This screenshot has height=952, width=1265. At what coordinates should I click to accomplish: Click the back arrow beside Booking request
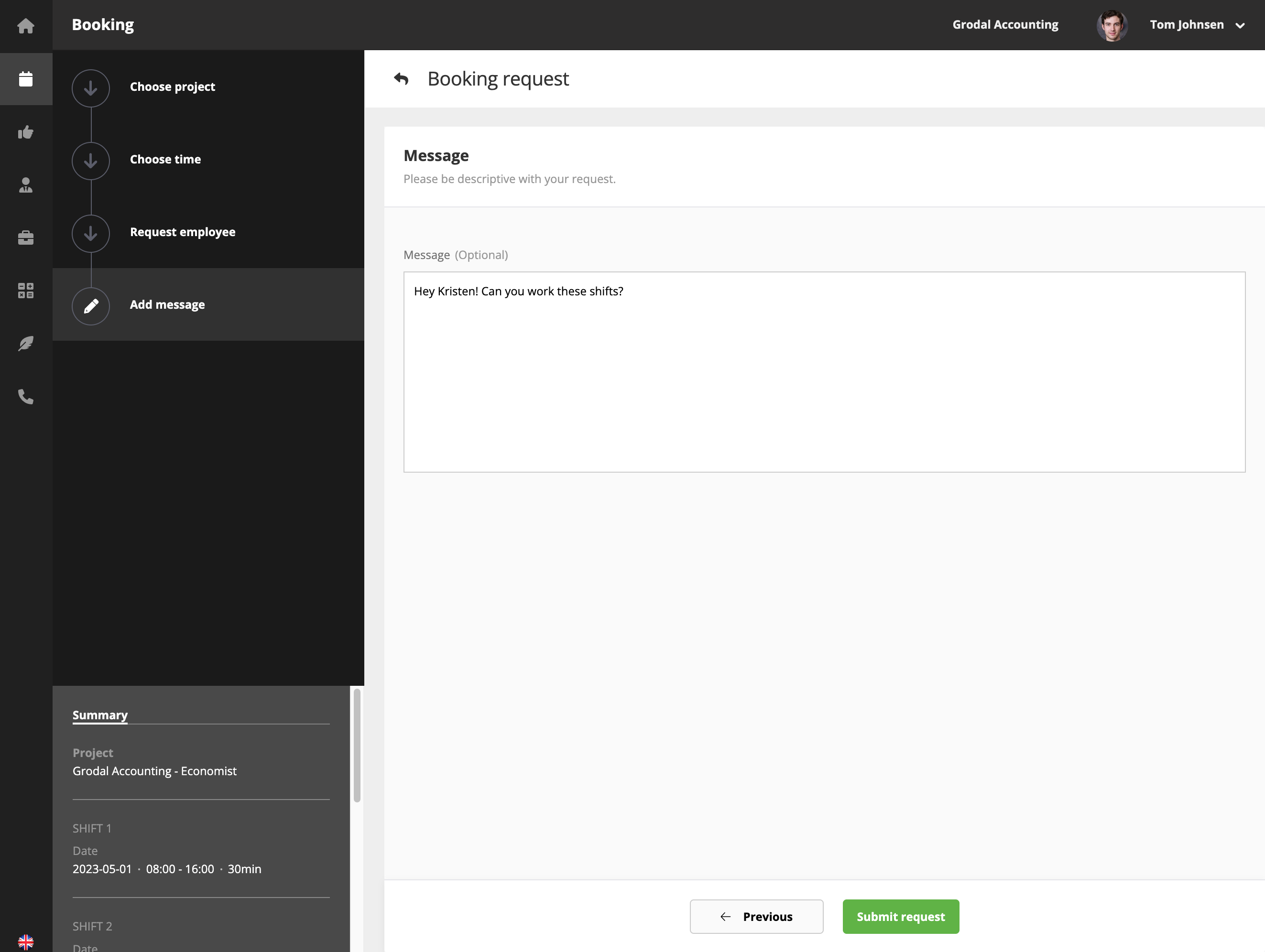[402, 79]
